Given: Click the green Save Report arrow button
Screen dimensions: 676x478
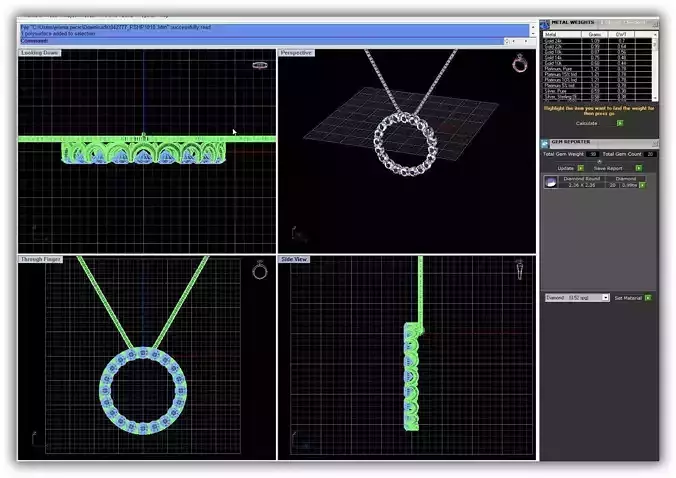Looking at the screenshot, I should click(638, 168).
